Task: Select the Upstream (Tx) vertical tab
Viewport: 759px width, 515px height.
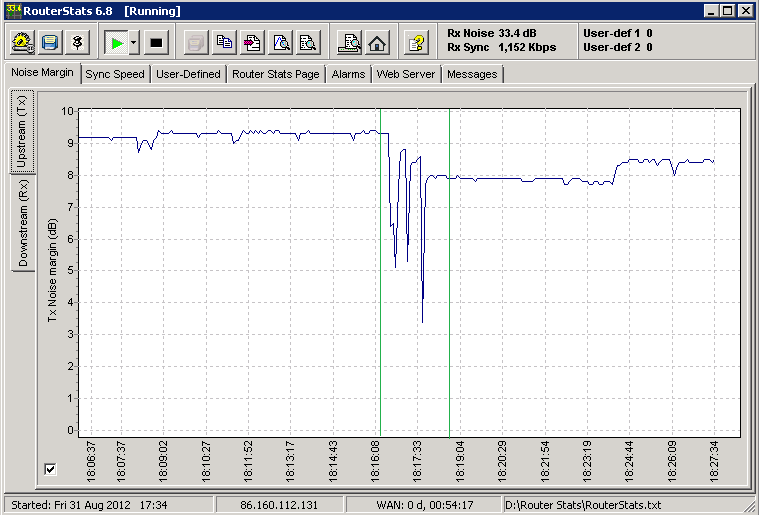Action: tap(23, 132)
